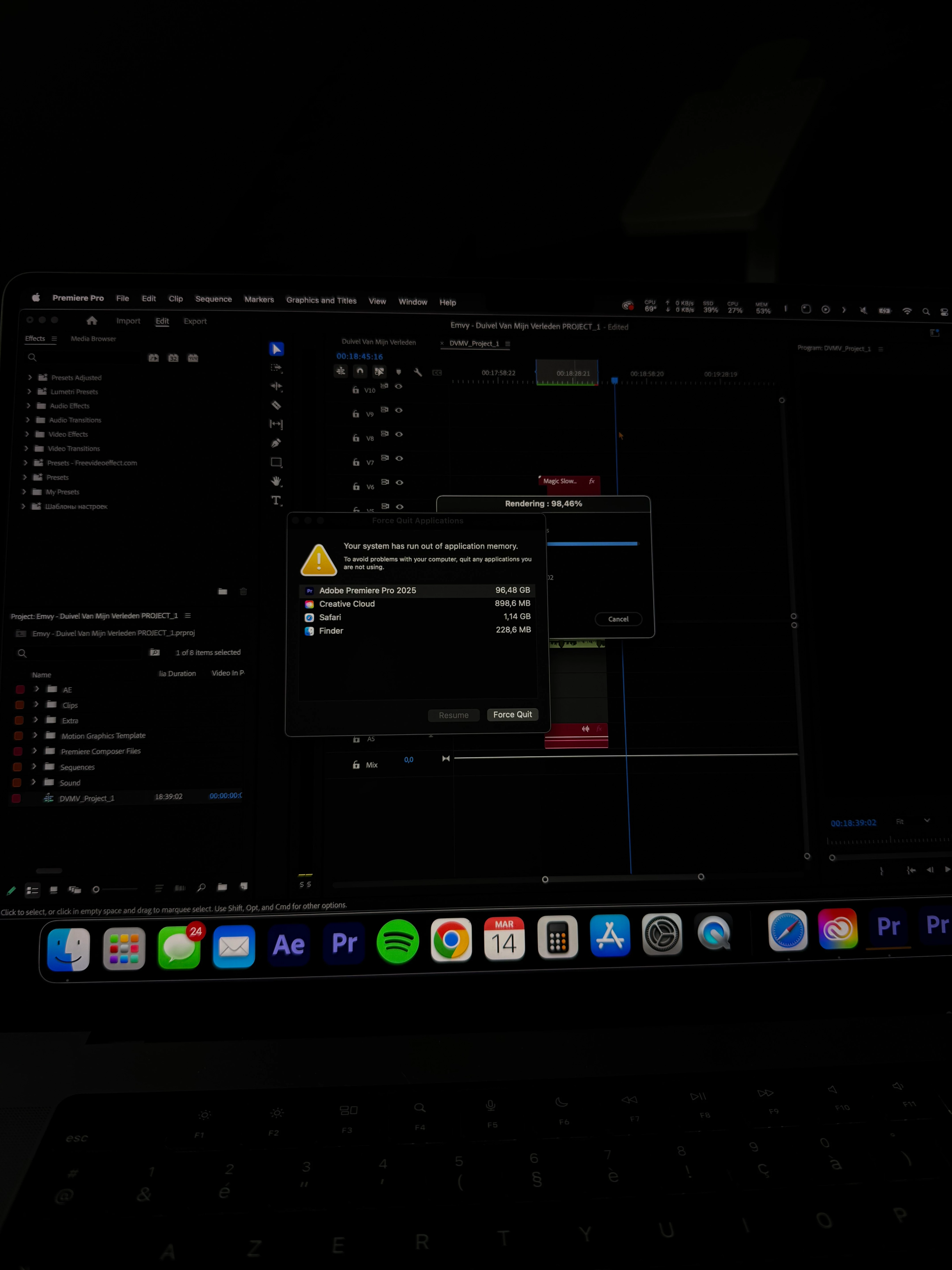Click New Item icon in Project panel
The height and width of the screenshot is (1270, 952).
(x=244, y=886)
